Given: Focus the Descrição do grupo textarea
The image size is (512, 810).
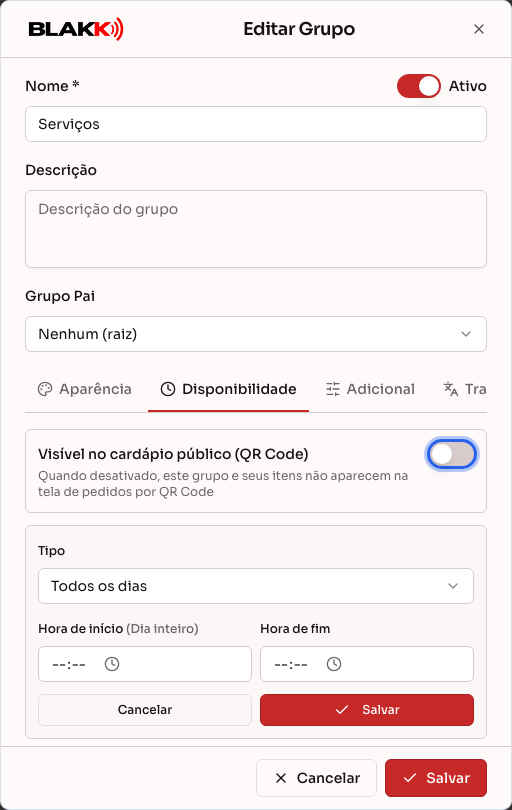Looking at the screenshot, I should click(256, 229).
